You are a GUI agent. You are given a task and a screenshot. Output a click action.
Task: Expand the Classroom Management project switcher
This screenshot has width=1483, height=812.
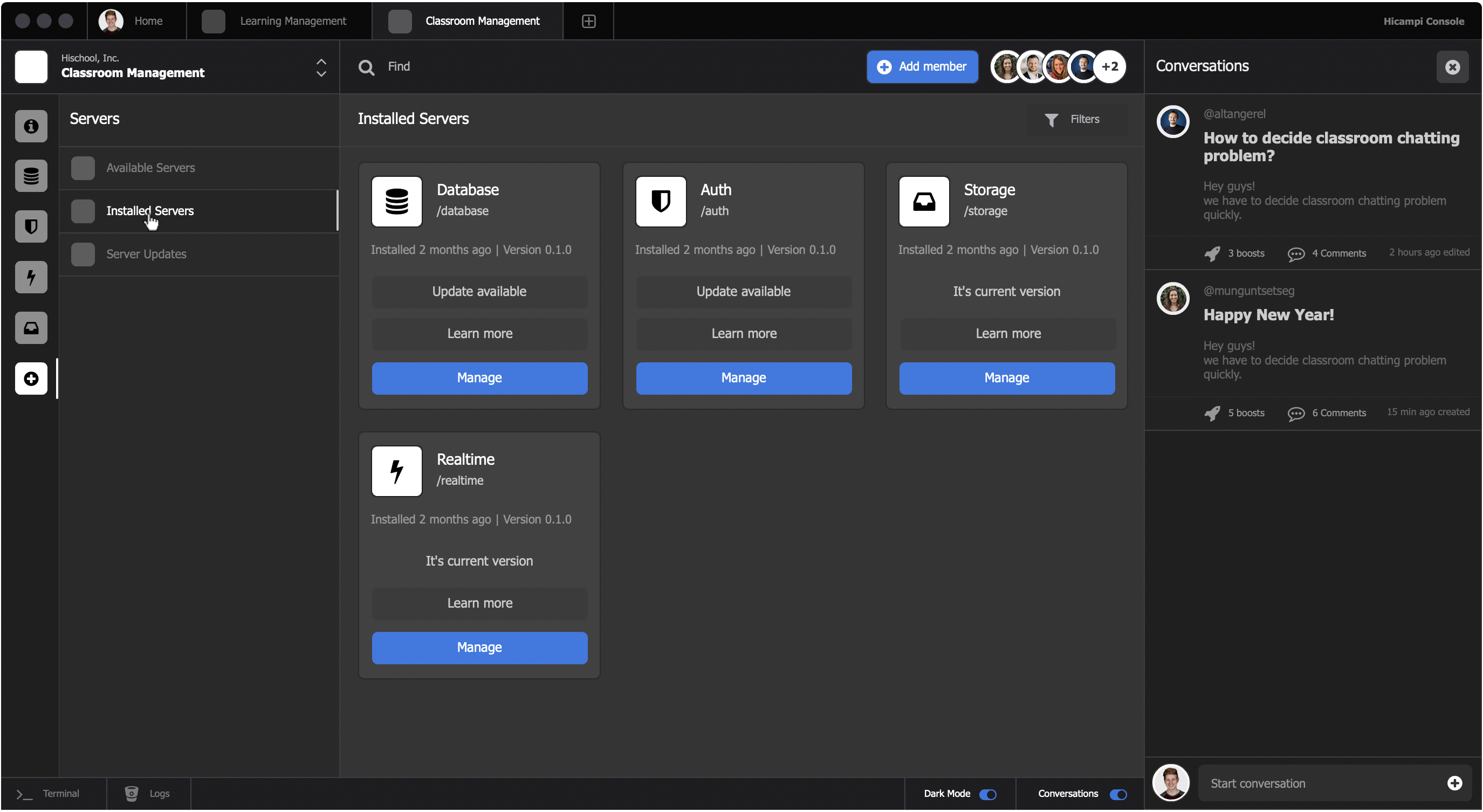pyautogui.click(x=321, y=67)
